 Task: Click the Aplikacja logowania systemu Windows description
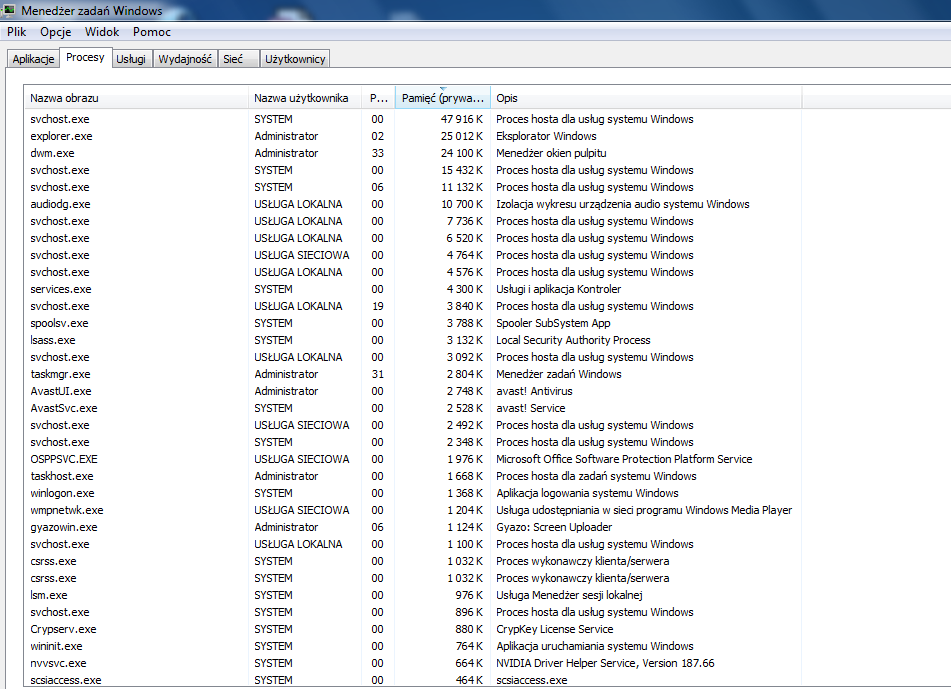point(587,492)
